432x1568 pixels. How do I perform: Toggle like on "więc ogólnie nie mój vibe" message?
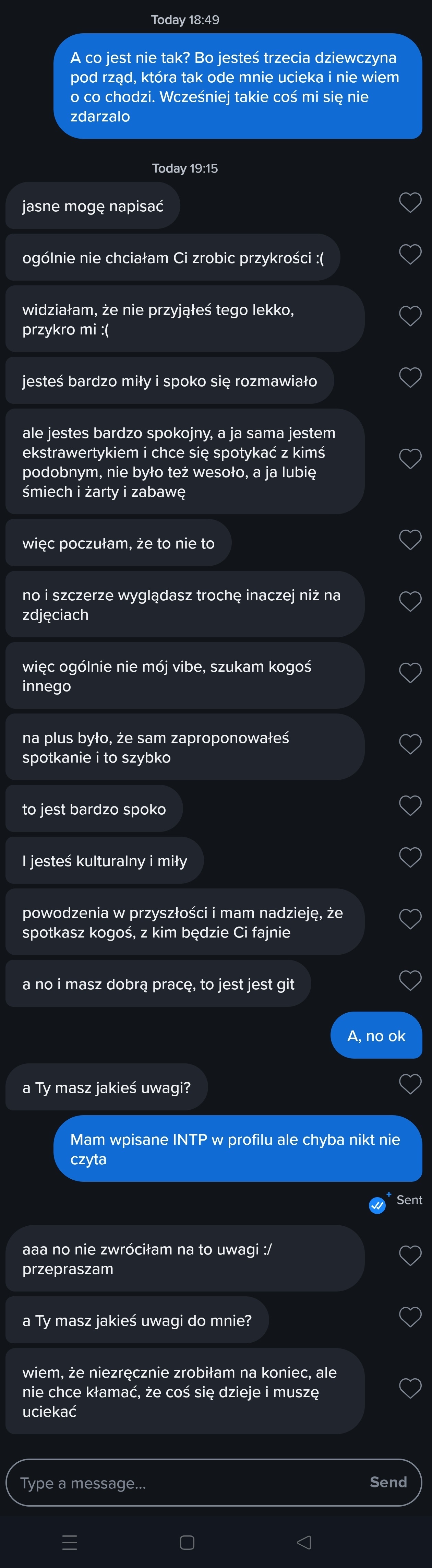(x=410, y=673)
